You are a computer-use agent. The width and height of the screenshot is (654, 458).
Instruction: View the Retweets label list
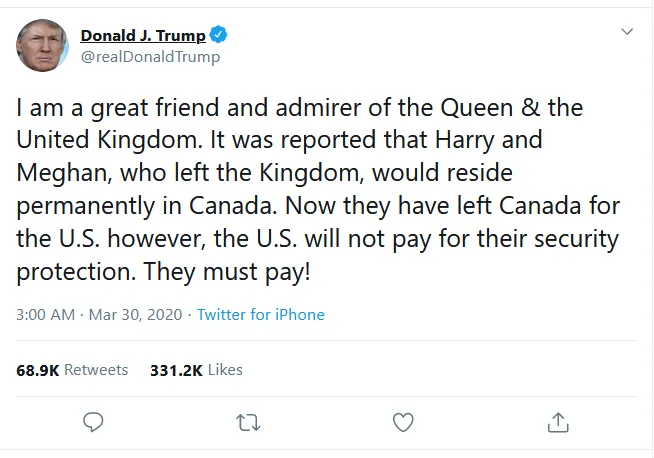click(96, 370)
